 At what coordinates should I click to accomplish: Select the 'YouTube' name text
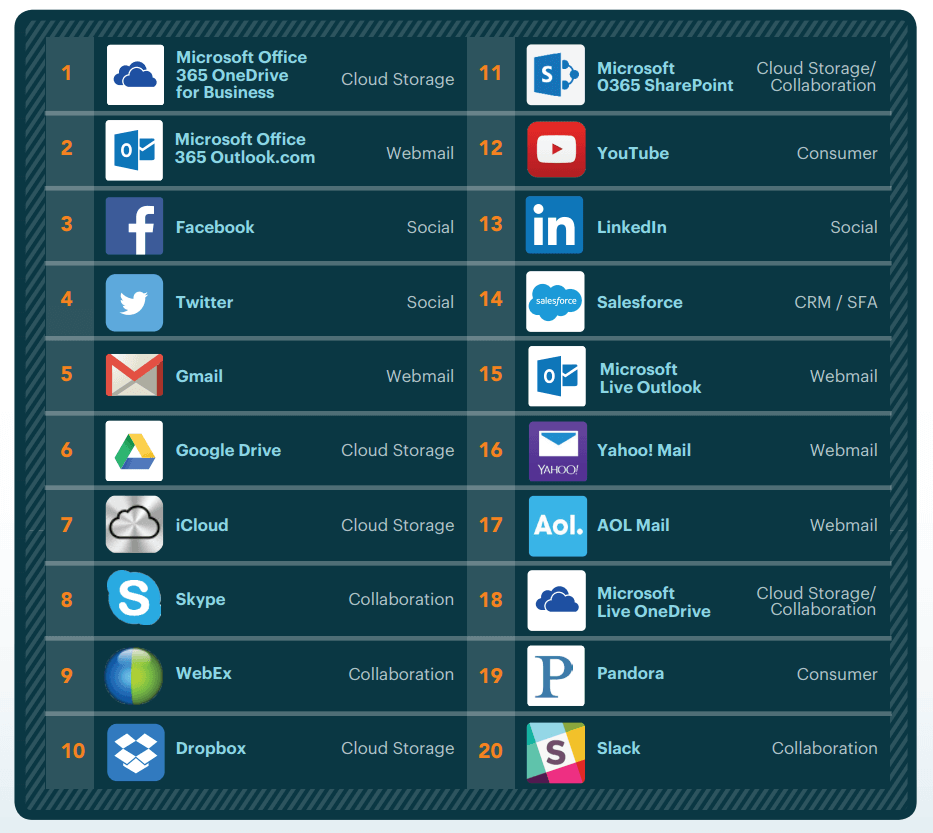point(633,154)
